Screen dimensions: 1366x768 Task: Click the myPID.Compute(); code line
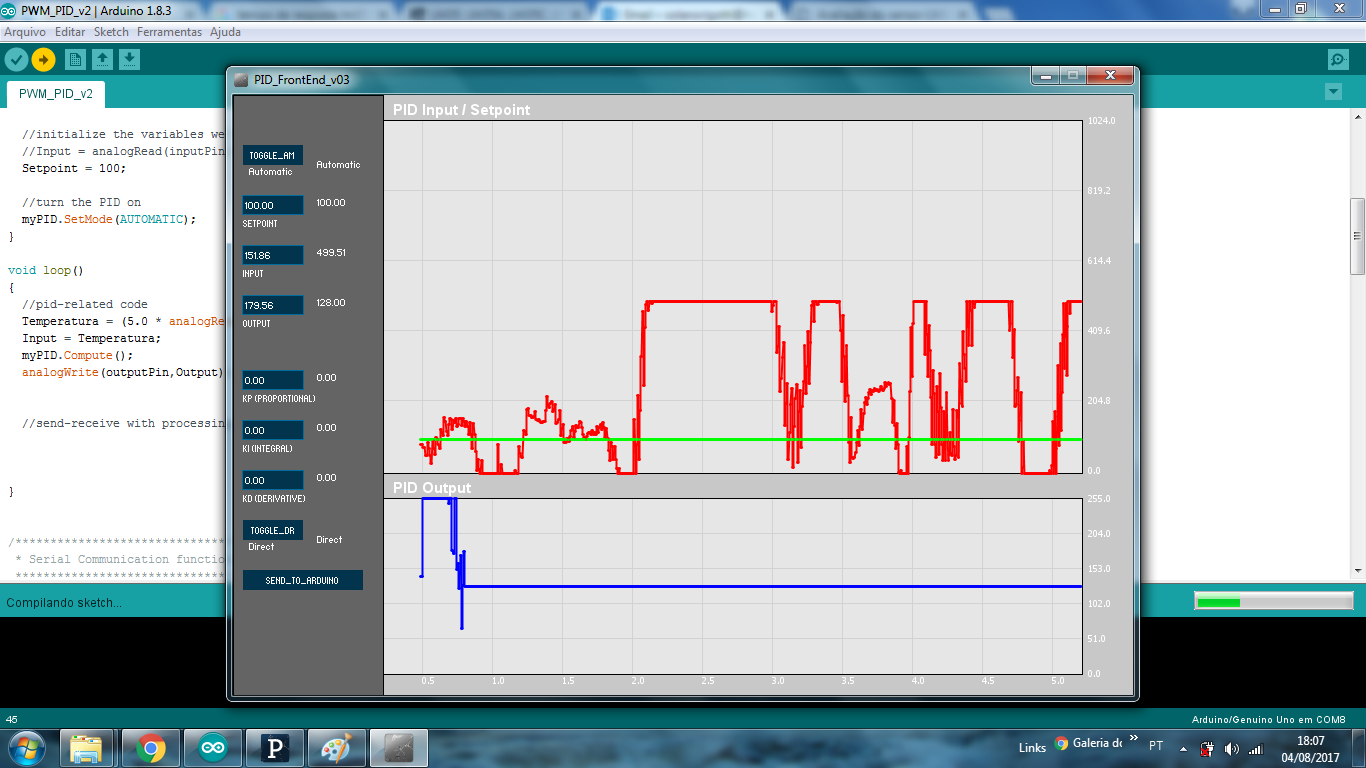tap(77, 355)
